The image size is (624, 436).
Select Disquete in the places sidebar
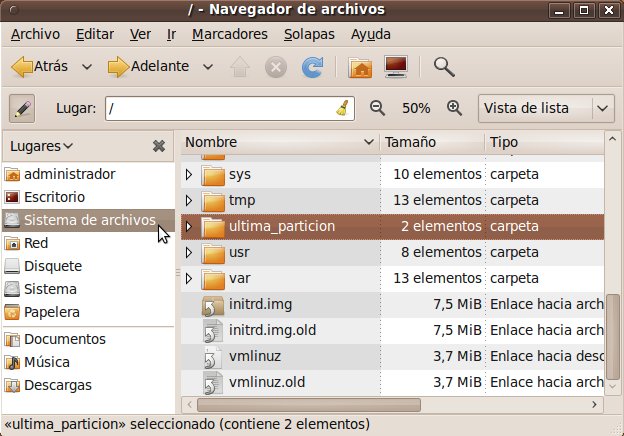coord(88,266)
